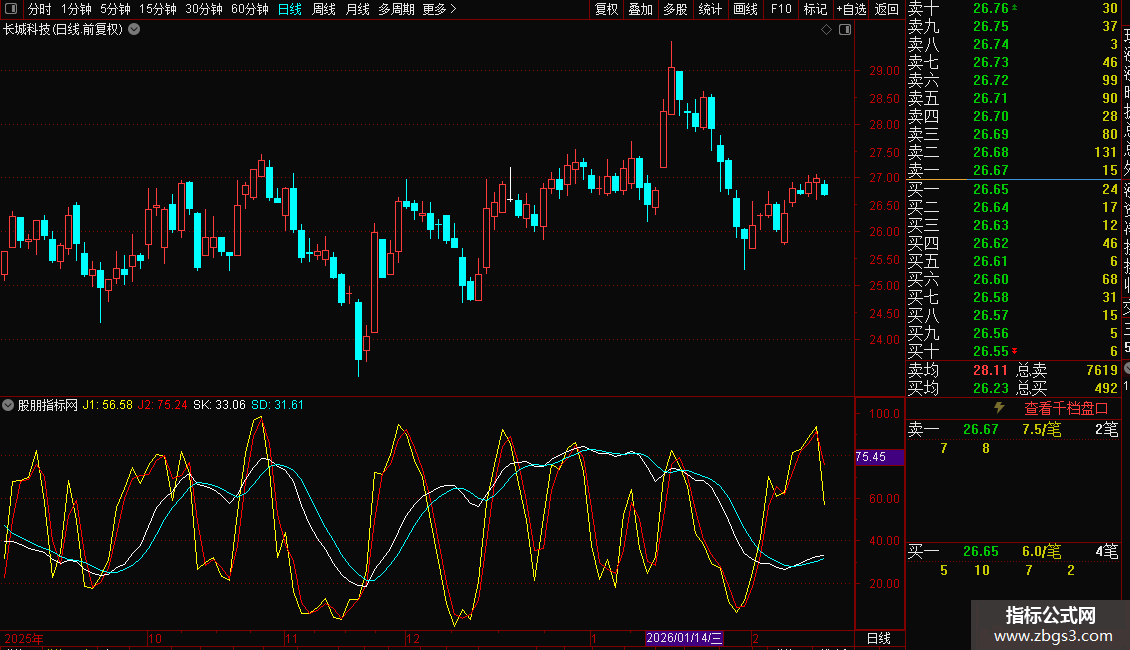Select the 周线 weekly chart tab
Image resolution: width=1130 pixels, height=650 pixels.
[x=324, y=9]
